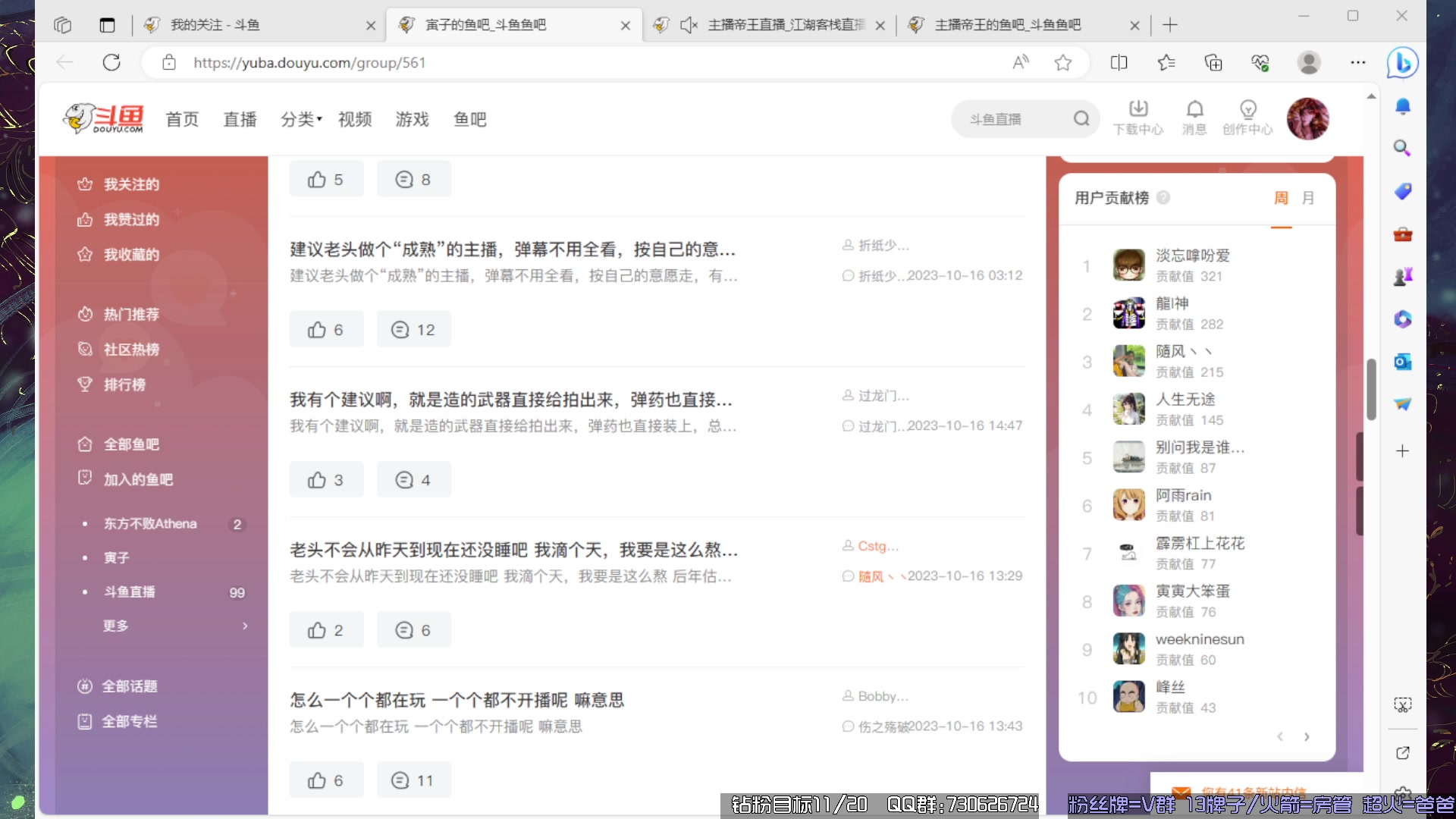The width and height of the screenshot is (1456, 819).
Task: Expand 更多 in the left sidebar
Action: (115, 626)
